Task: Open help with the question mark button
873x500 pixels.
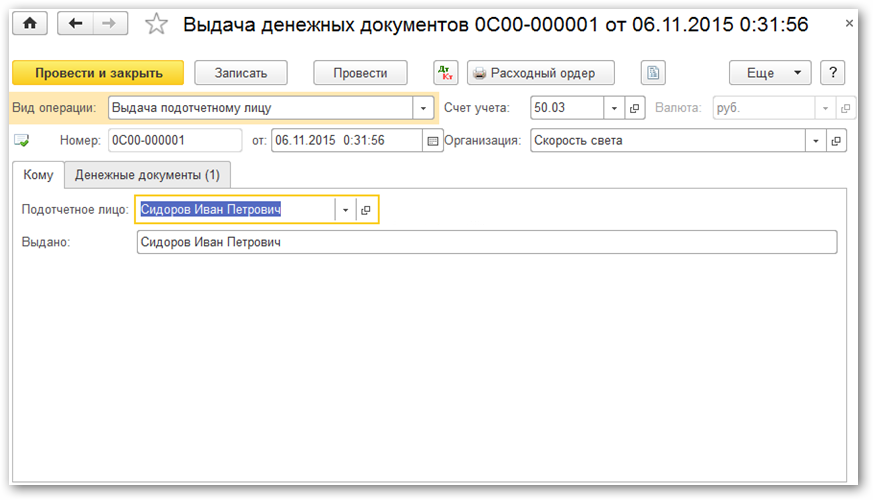Action: tap(833, 73)
